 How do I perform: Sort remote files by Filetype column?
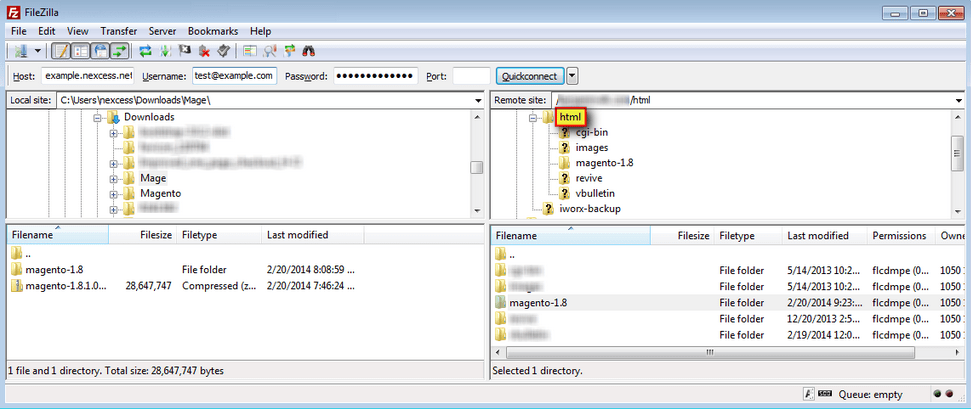(747, 235)
